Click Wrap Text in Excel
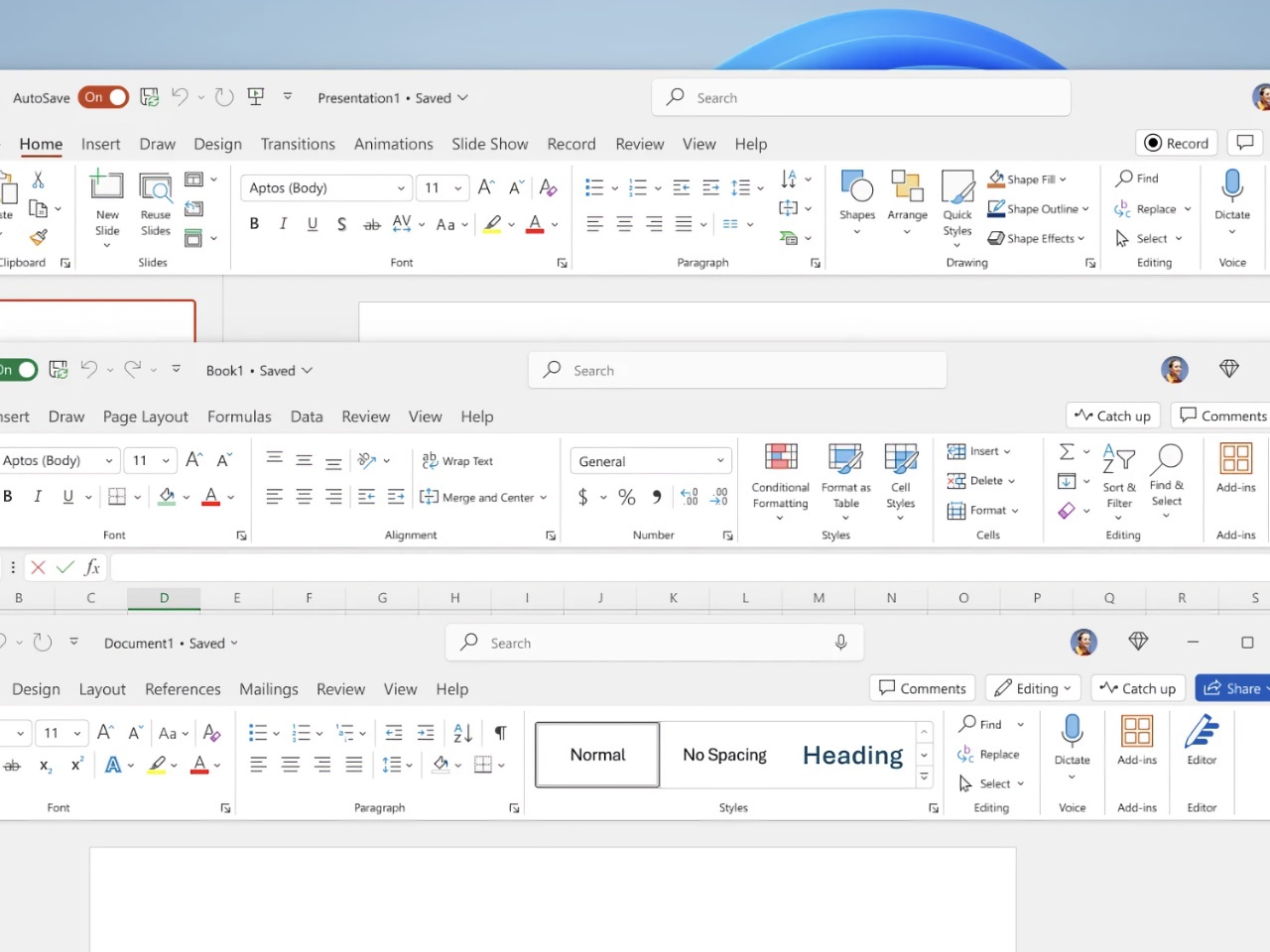Viewport: 1270px width, 952px height. pos(457,461)
